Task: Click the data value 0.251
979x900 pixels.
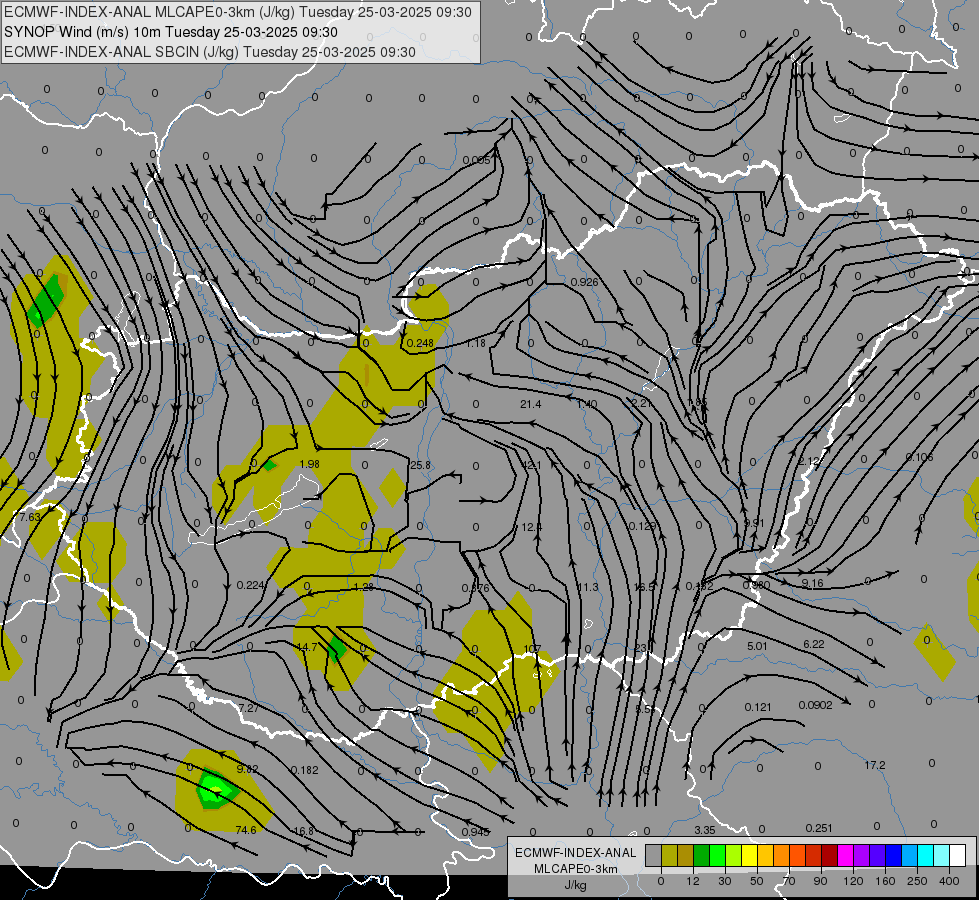Action: [819, 828]
